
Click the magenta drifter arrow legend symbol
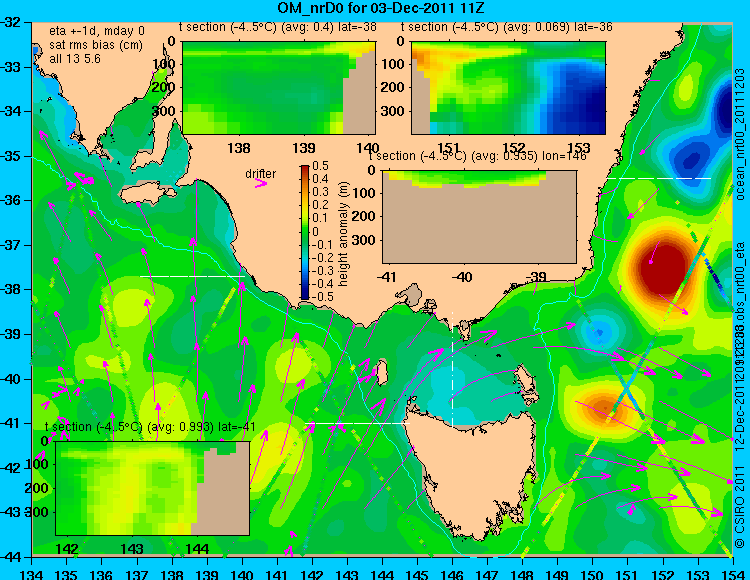[x=261, y=183]
